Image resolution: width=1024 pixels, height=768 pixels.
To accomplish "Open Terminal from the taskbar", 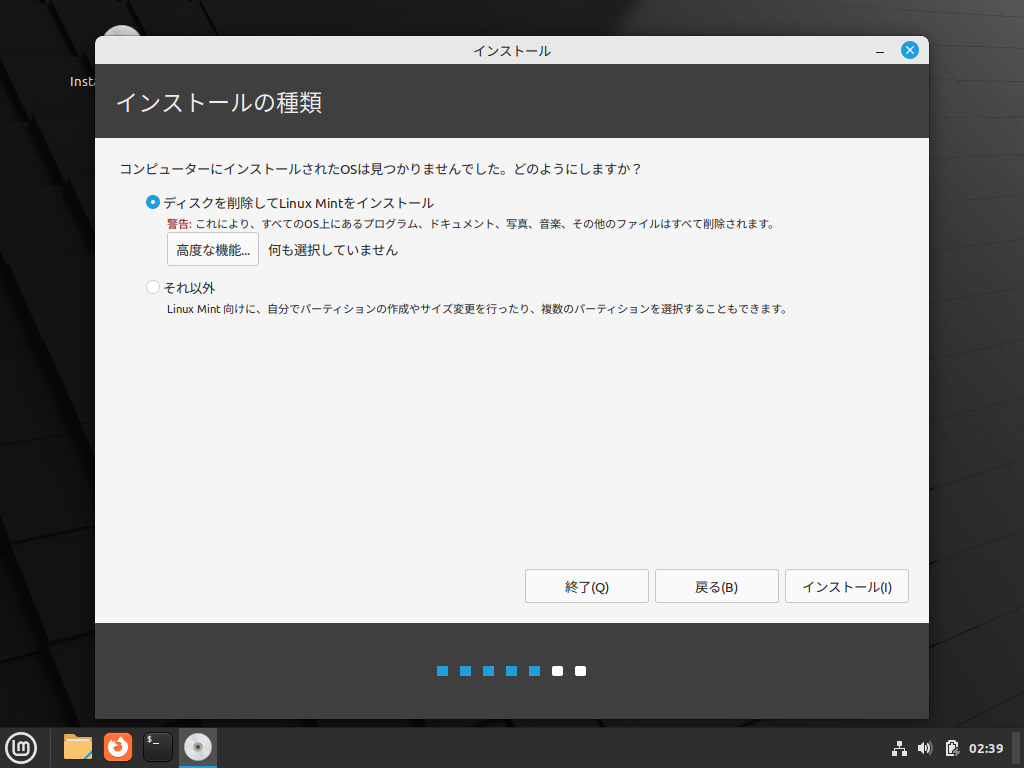I will (x=157, y=747).
